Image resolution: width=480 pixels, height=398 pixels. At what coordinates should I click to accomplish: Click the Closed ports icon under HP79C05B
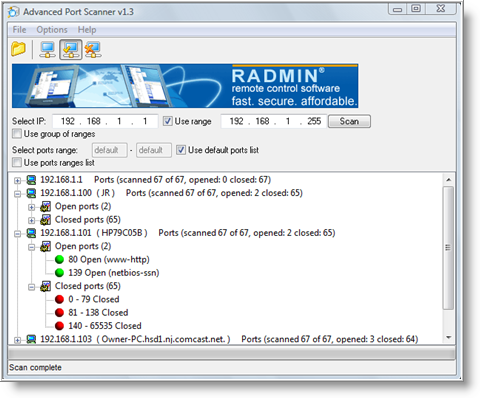tap(46, 286)
